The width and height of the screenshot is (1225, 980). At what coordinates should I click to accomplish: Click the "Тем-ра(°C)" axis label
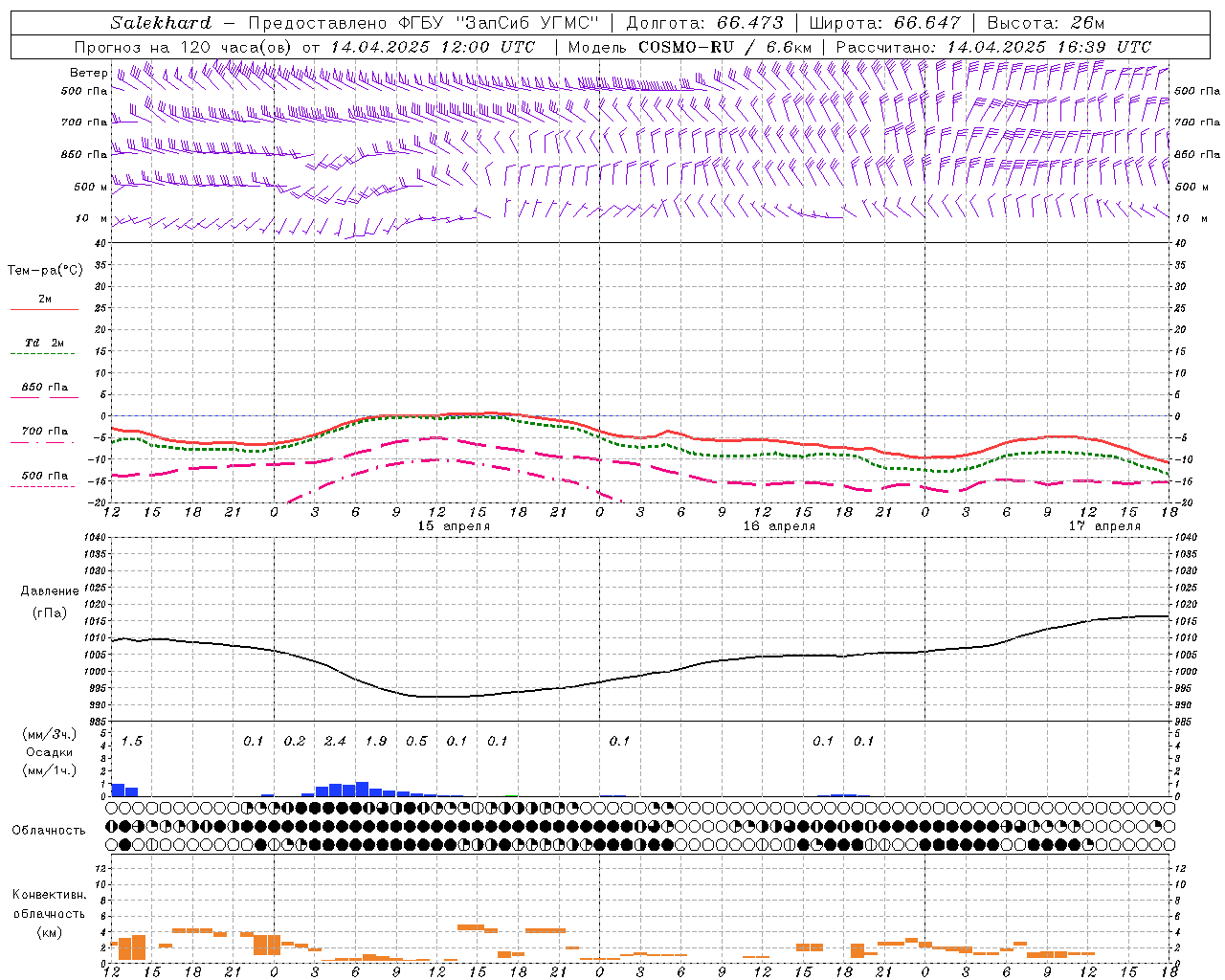(x=45, y=271)
